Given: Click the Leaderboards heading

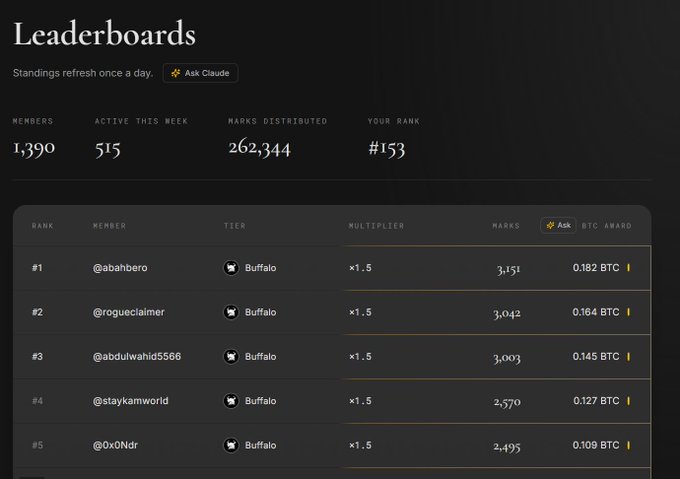Looking at the screenshot, I should tap(105, 34).
